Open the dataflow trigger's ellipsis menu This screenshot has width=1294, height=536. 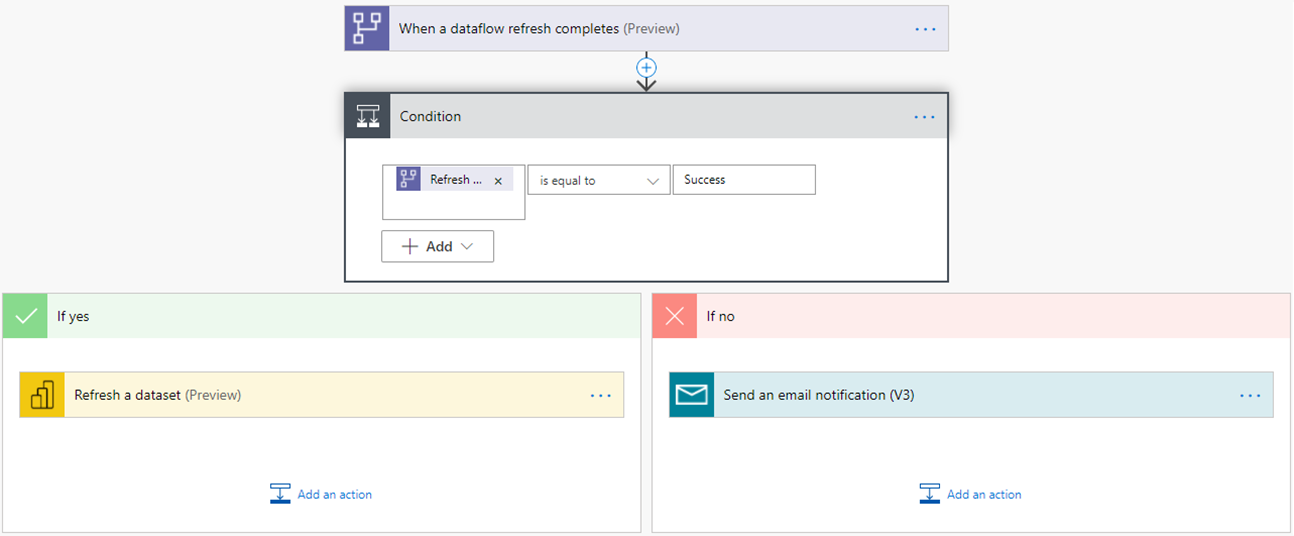tap(925, 29)
